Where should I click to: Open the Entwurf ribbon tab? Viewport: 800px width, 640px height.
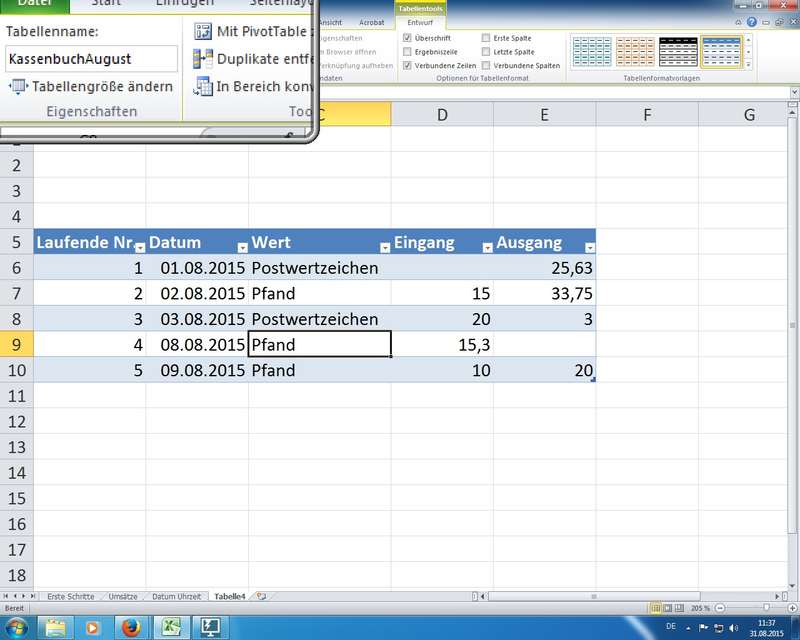[420, 22]
